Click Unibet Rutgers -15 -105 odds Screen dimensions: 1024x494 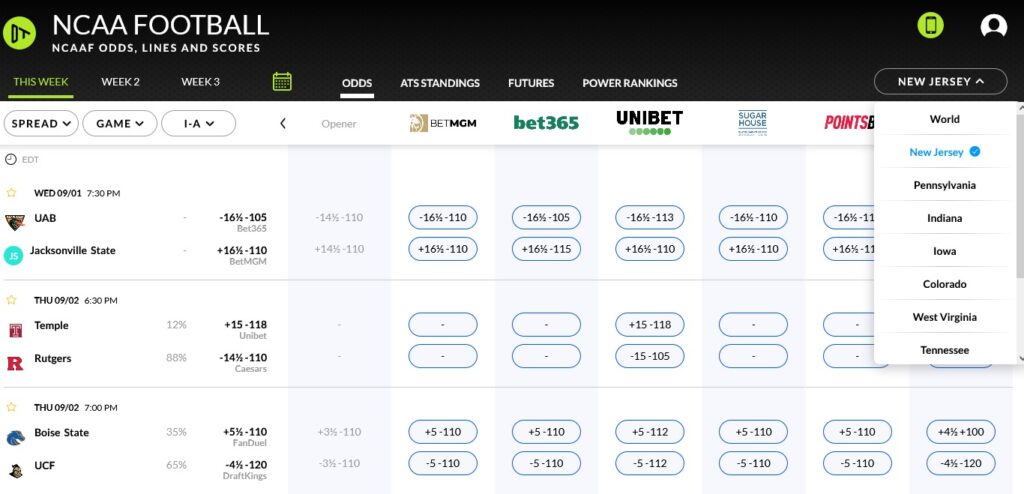[x=649, y=356]
